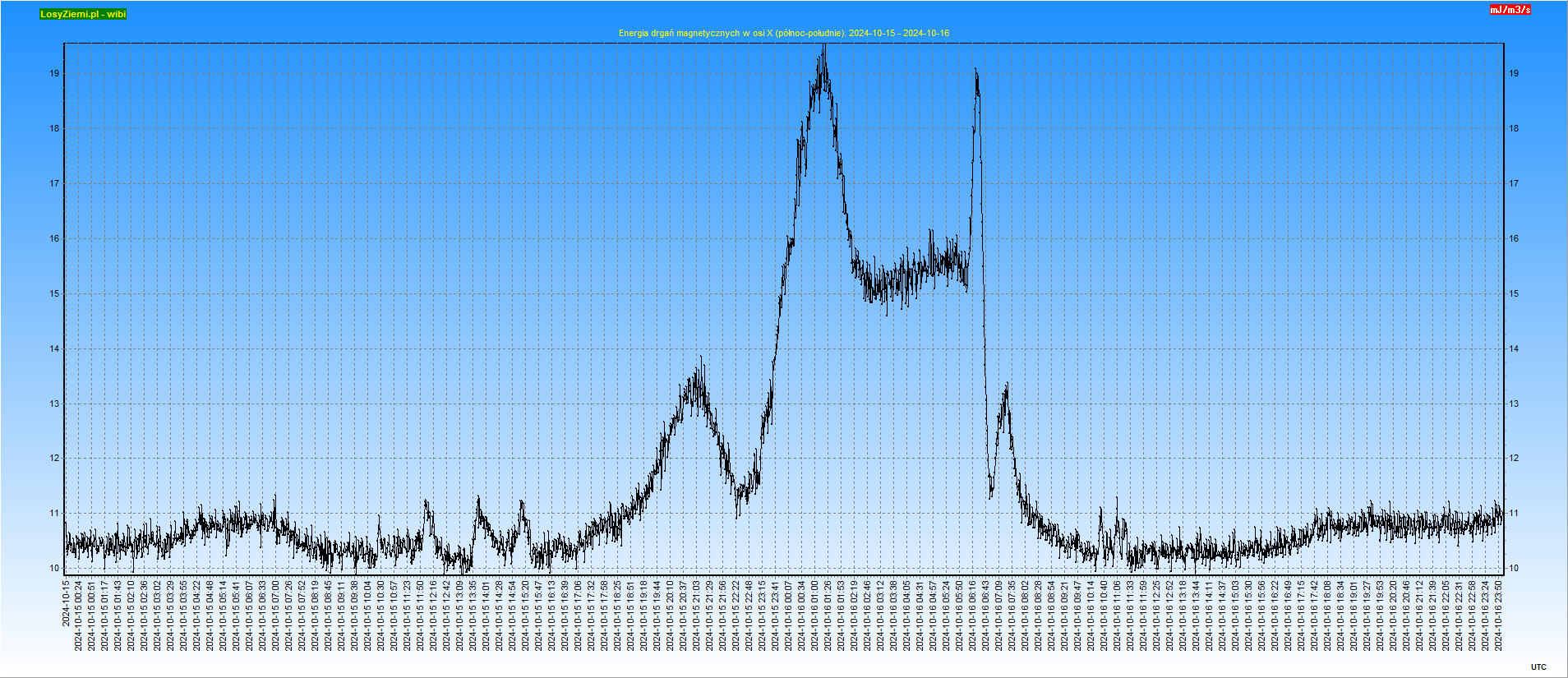The width and height of the screenshot is (1568, 678).
Task: Click the yellow chart title text
Action: pos(783,33)
